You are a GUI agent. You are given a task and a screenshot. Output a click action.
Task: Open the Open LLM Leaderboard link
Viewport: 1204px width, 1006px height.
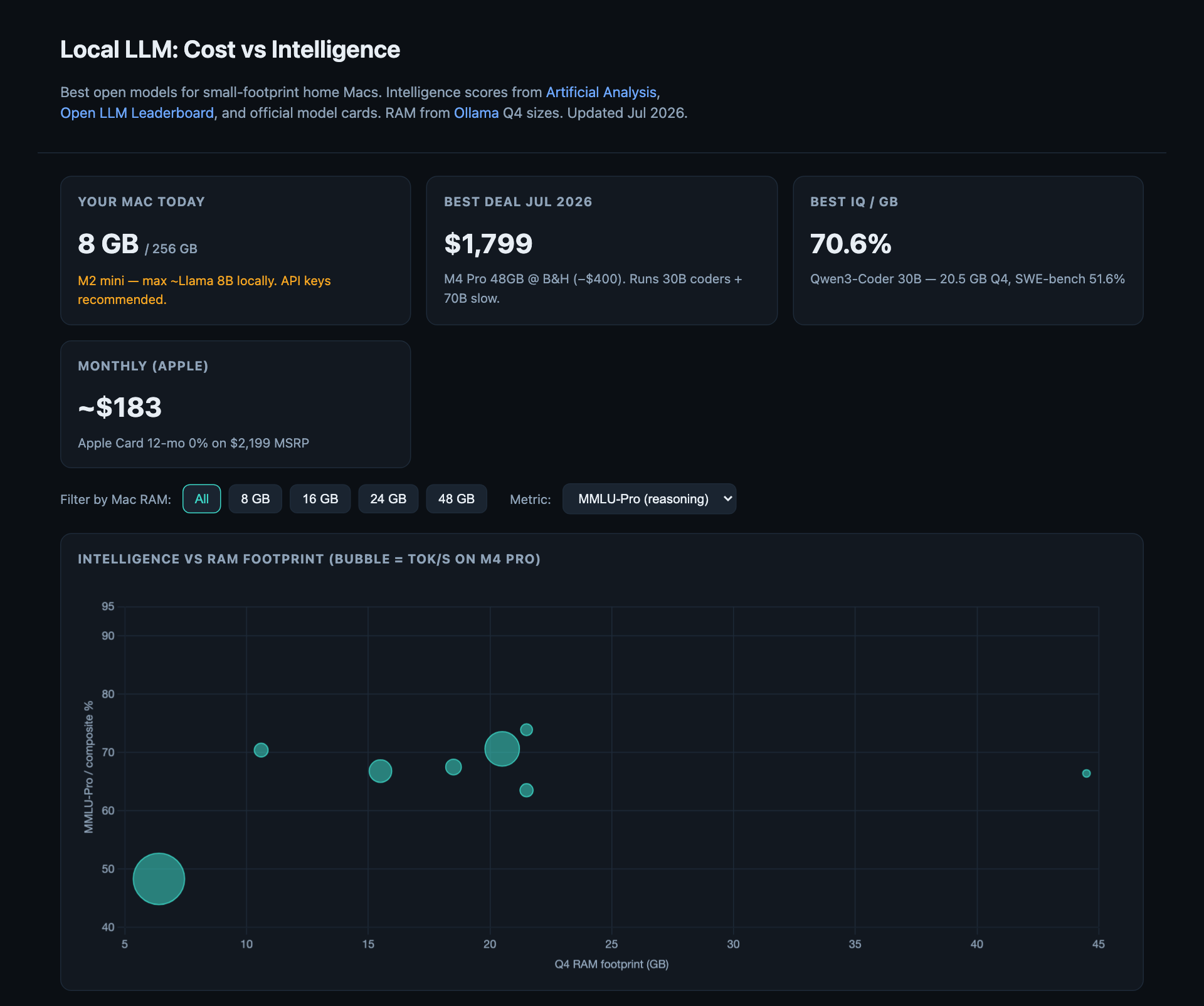pyautogui.click(x=137, y=113)
